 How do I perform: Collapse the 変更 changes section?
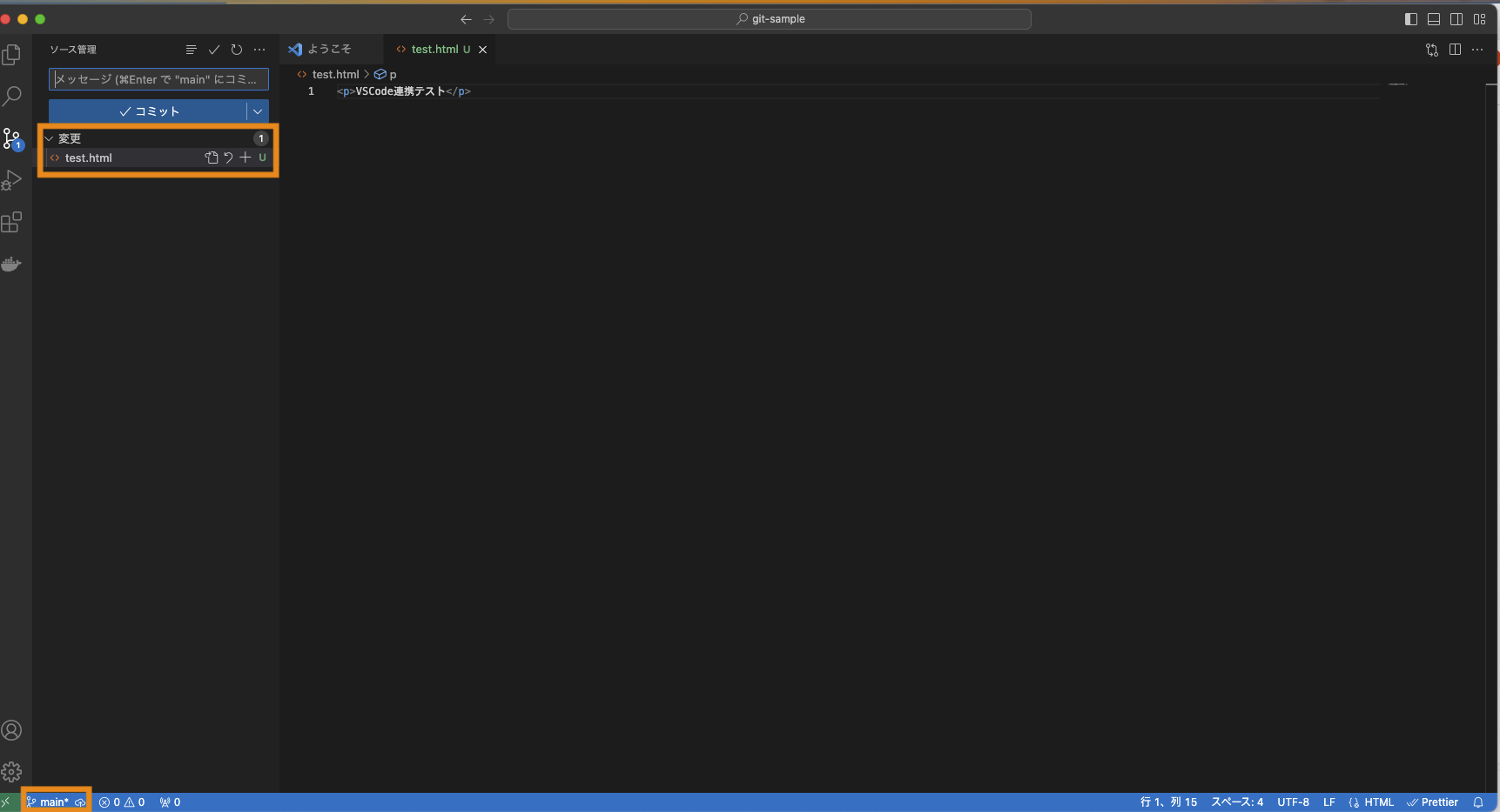click(49, 138)
